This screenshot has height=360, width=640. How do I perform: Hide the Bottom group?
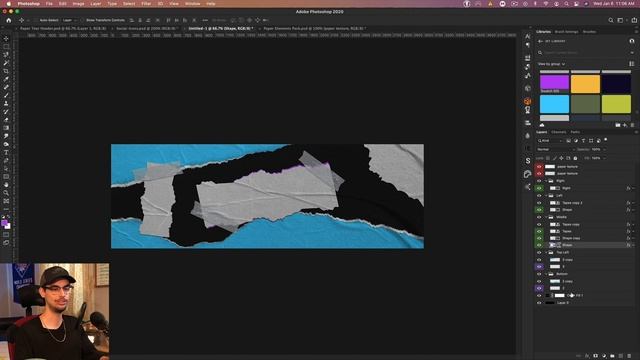pyautogui.click(x=539, y=274)
